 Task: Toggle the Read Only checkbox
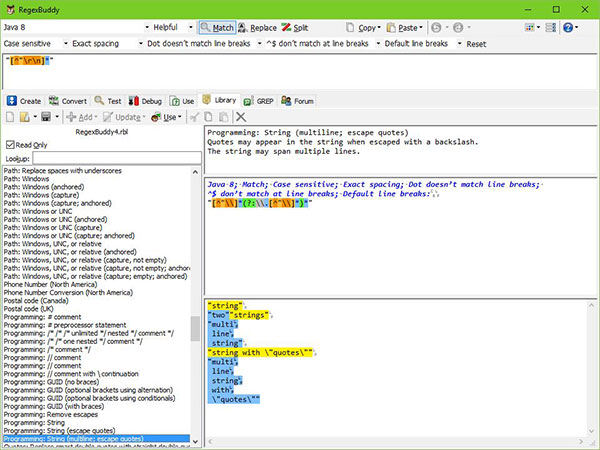point(10,145)
